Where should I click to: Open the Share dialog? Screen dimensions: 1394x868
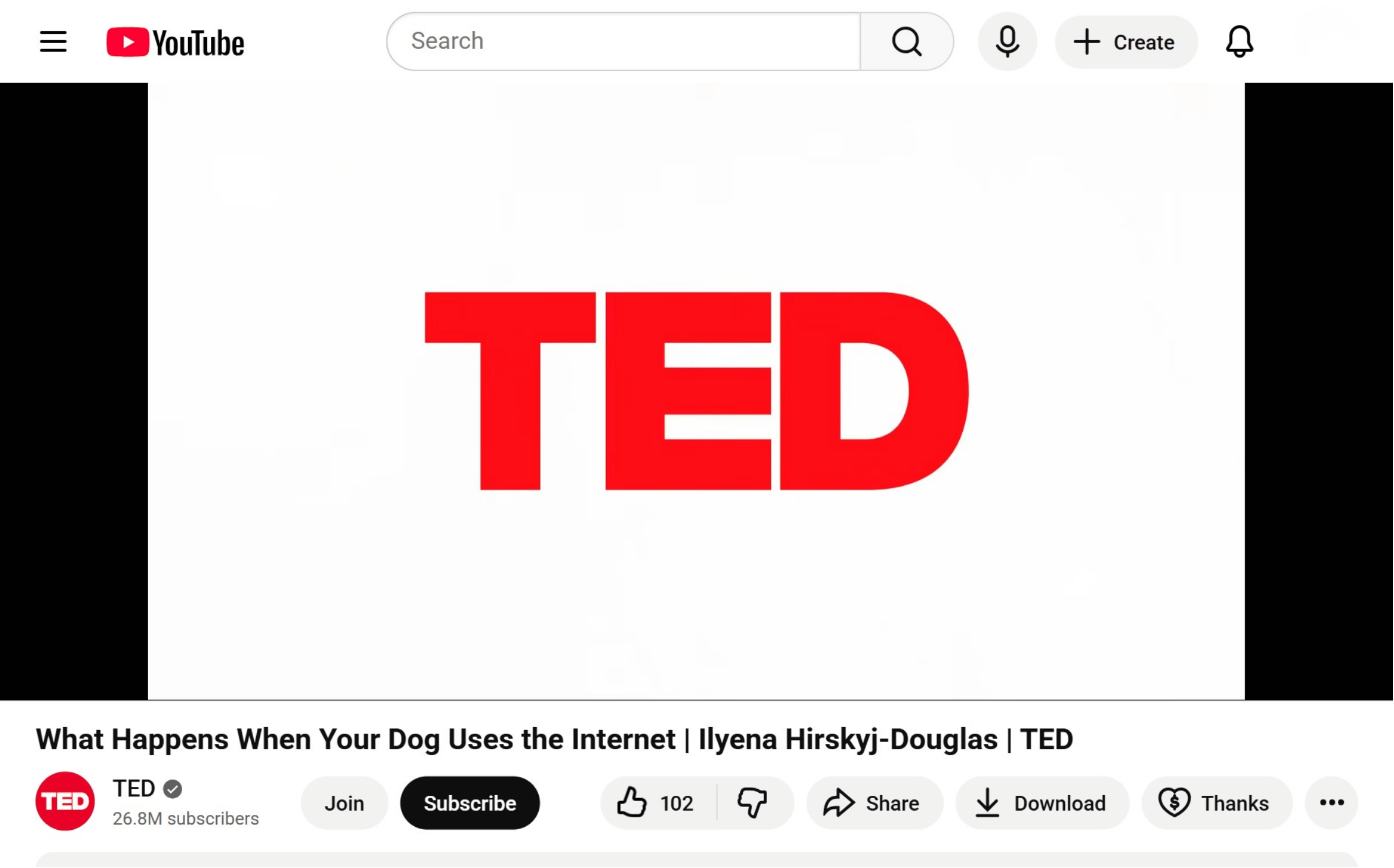(x=874, y=803)
